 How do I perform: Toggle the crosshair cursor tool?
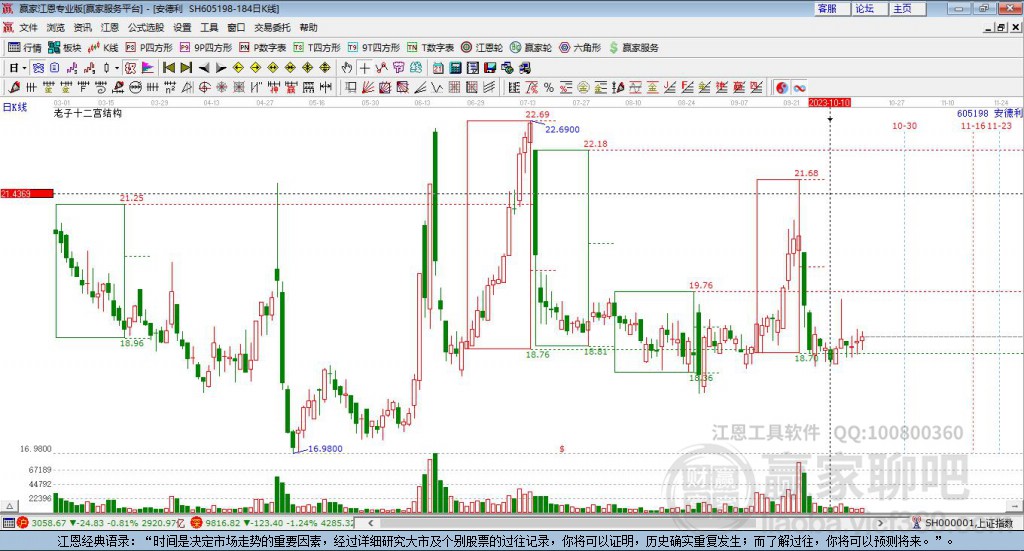pos(364,68)
